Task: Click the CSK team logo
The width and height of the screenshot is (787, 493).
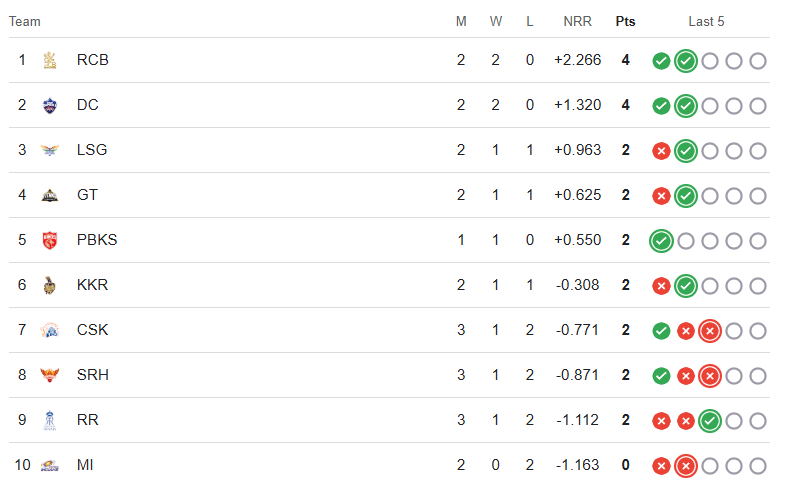Action: pos(49,330)
